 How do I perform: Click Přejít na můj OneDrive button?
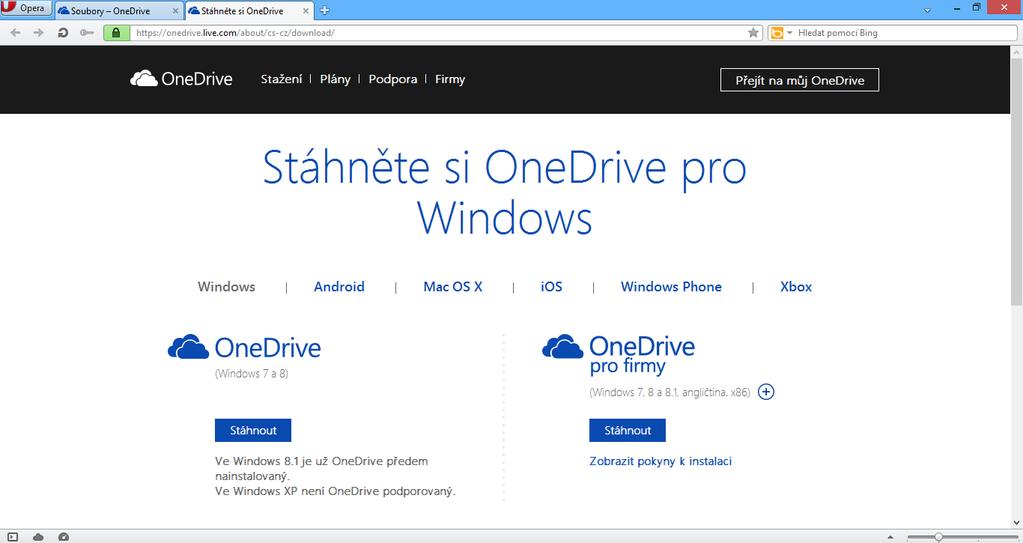coord(799,80)
